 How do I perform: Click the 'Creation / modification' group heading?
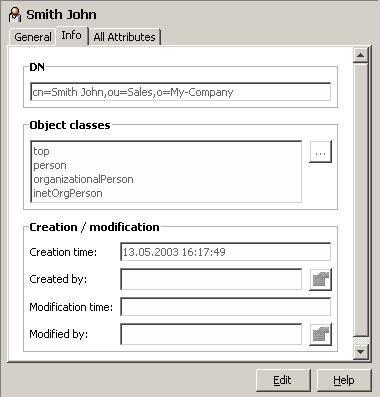(x=94, y=227)
